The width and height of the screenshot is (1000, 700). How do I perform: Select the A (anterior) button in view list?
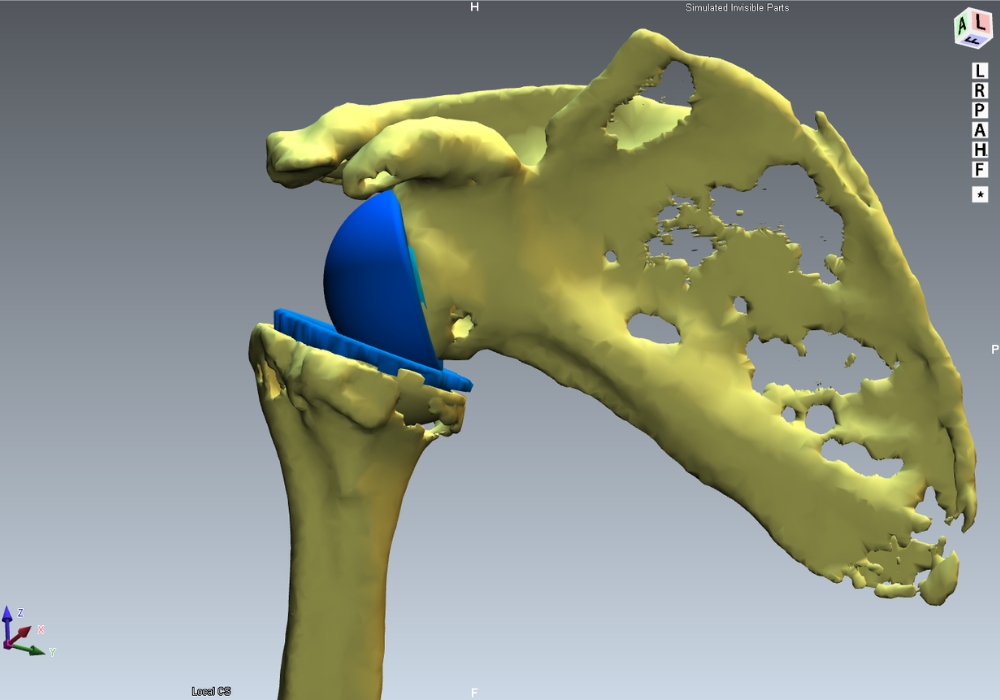980,131
